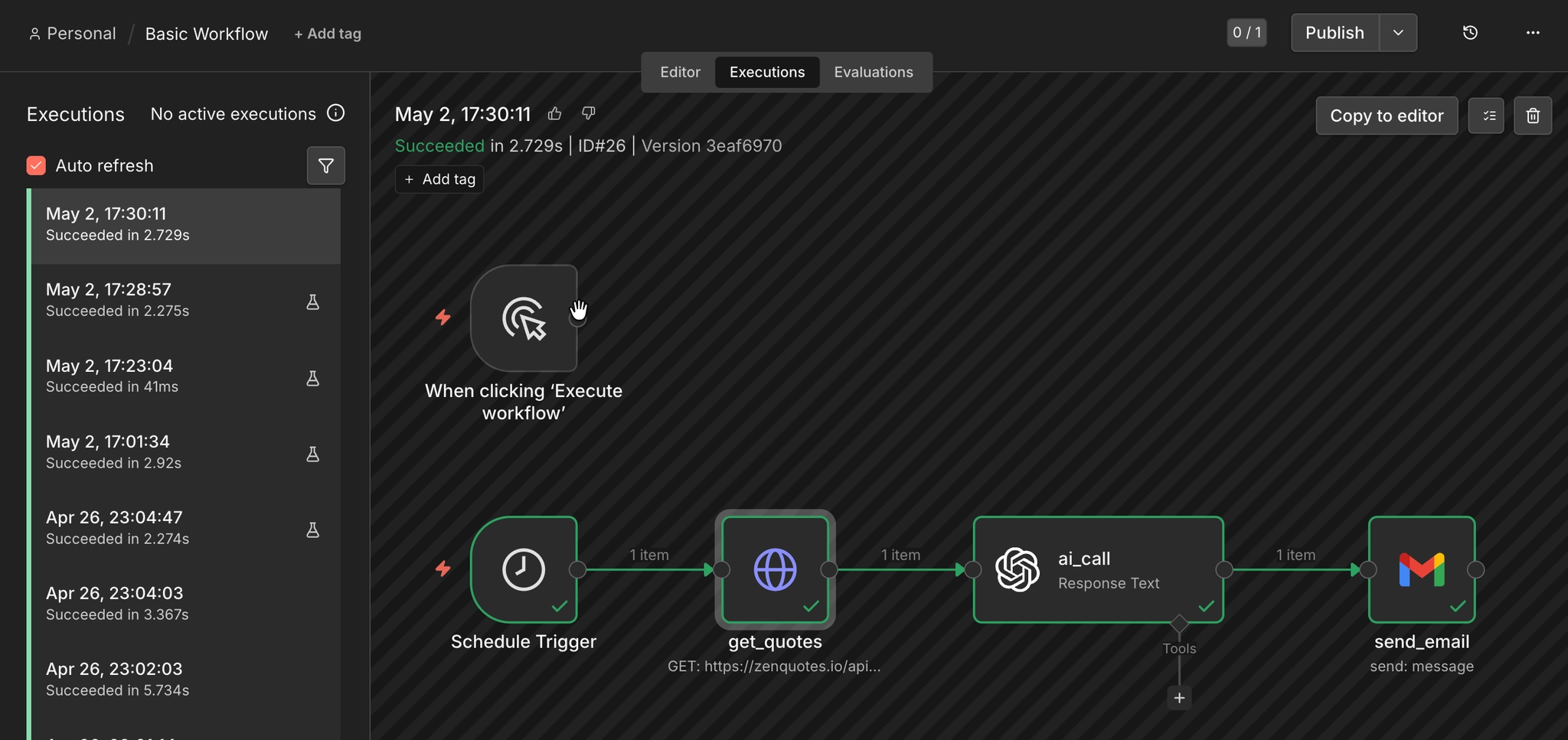Click the Publish button
Screen dimensions: 1568x740
(x=1334, y=33)
